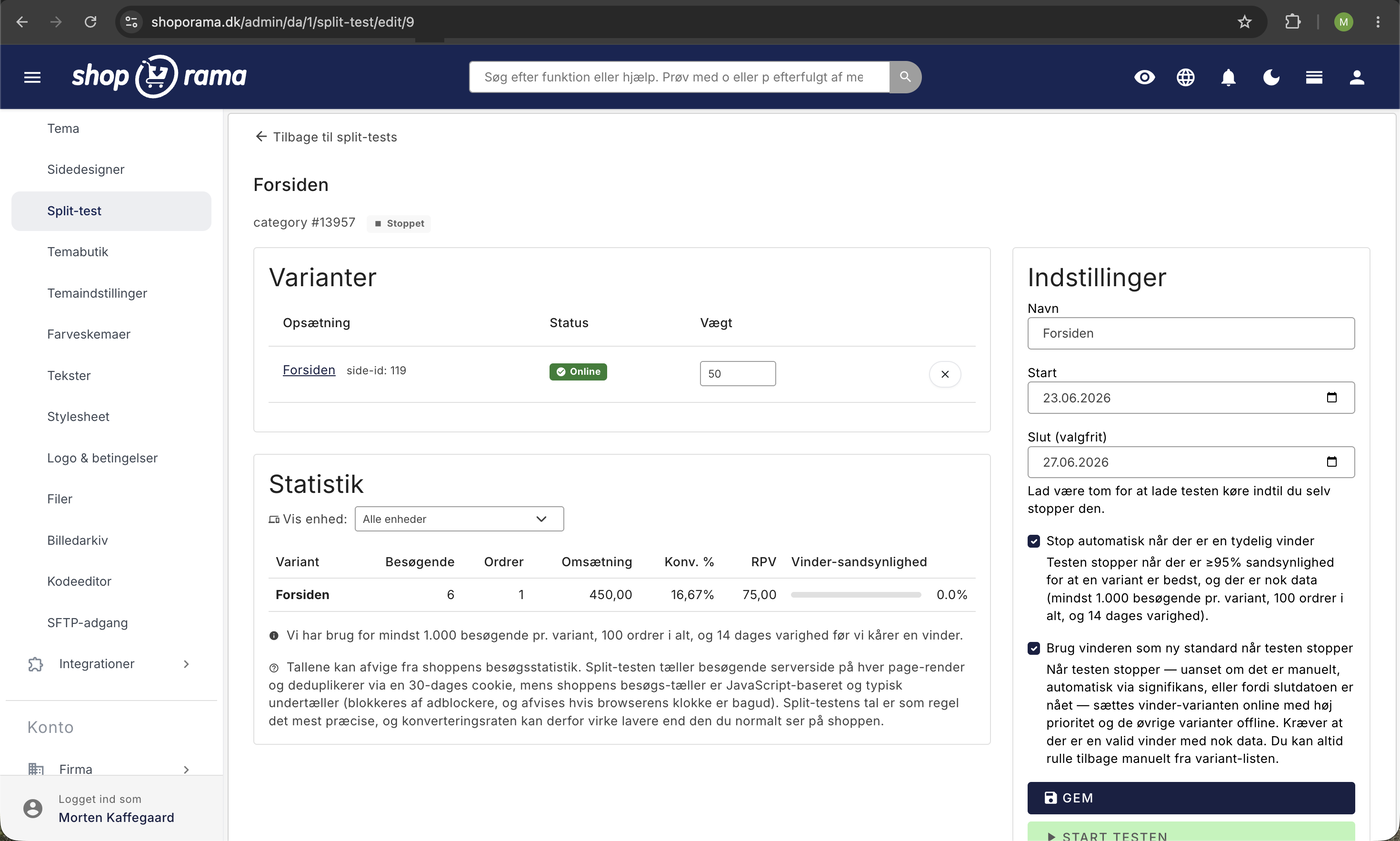The image size is (1400, 841).
Task: Click the site info icon in address bar
Action: (132, 21)
